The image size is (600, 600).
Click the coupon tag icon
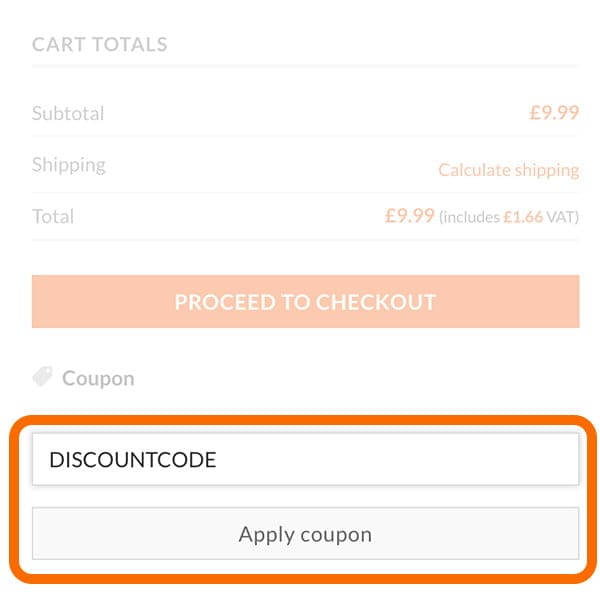42,377
